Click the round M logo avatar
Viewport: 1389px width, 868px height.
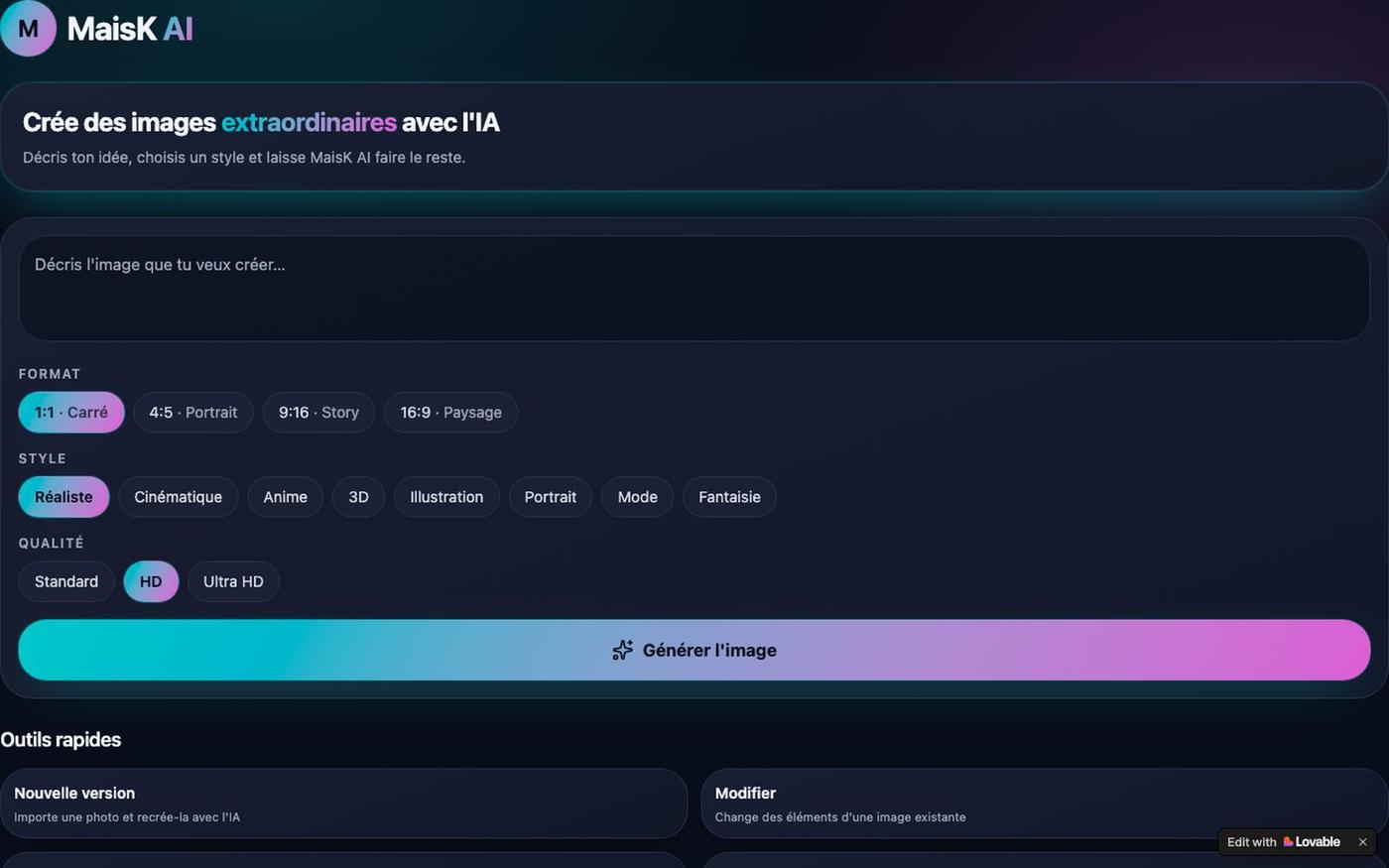click(28, 29)
